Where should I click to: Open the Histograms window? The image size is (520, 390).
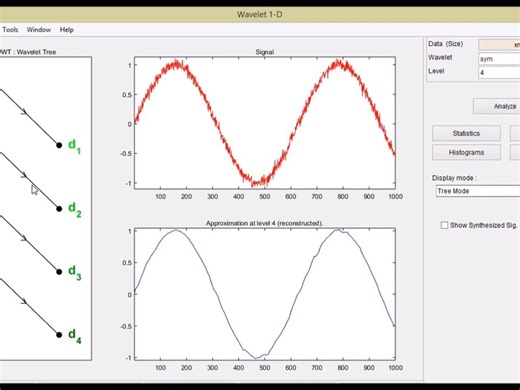[466, 152]
